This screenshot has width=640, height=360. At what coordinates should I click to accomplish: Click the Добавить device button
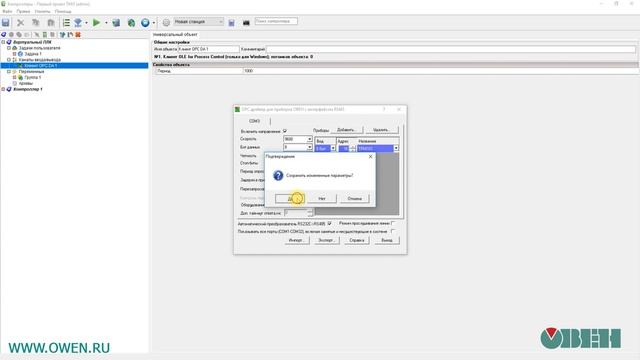tap(346, 130)
